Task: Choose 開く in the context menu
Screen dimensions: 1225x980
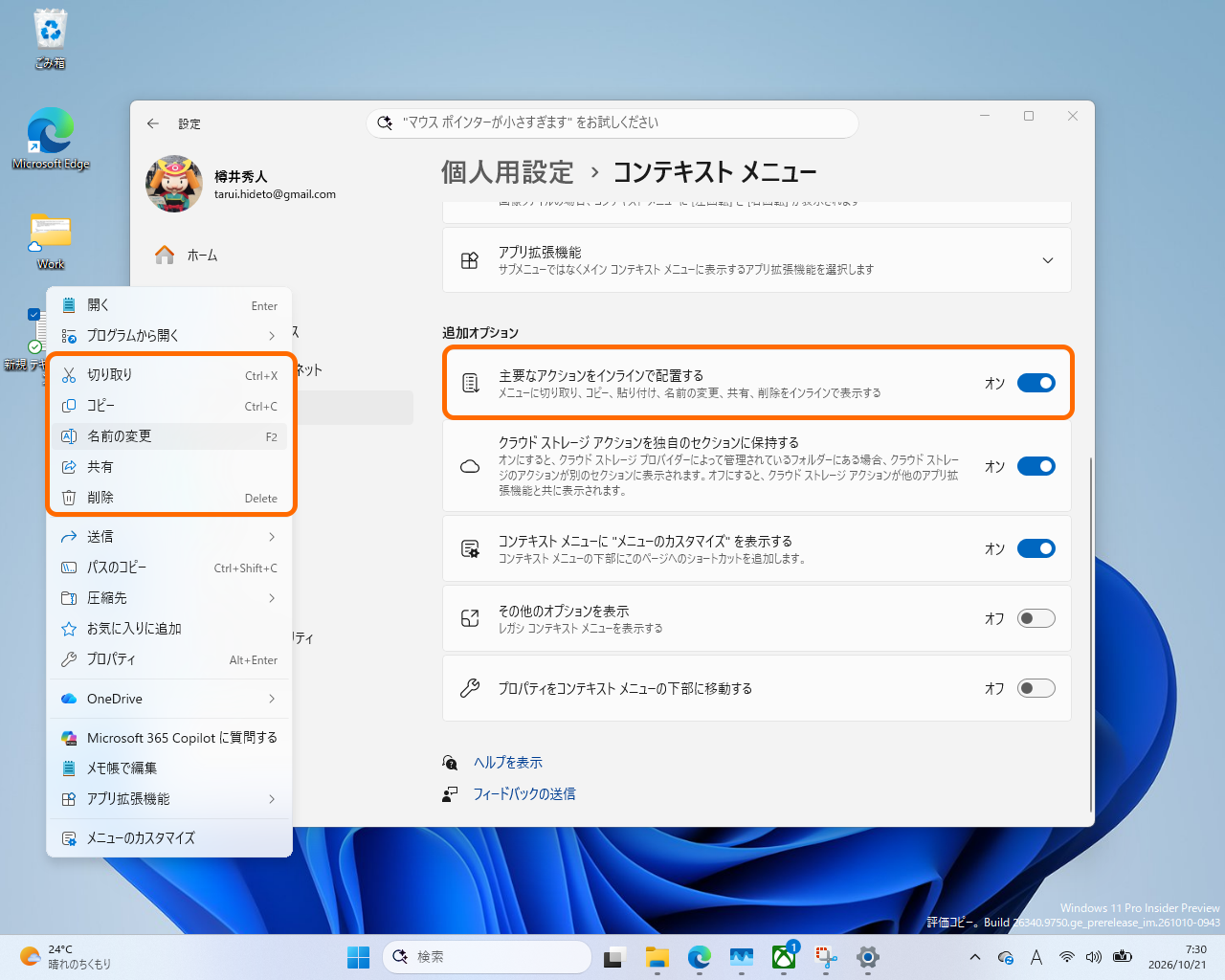Action: pos(170,305)
